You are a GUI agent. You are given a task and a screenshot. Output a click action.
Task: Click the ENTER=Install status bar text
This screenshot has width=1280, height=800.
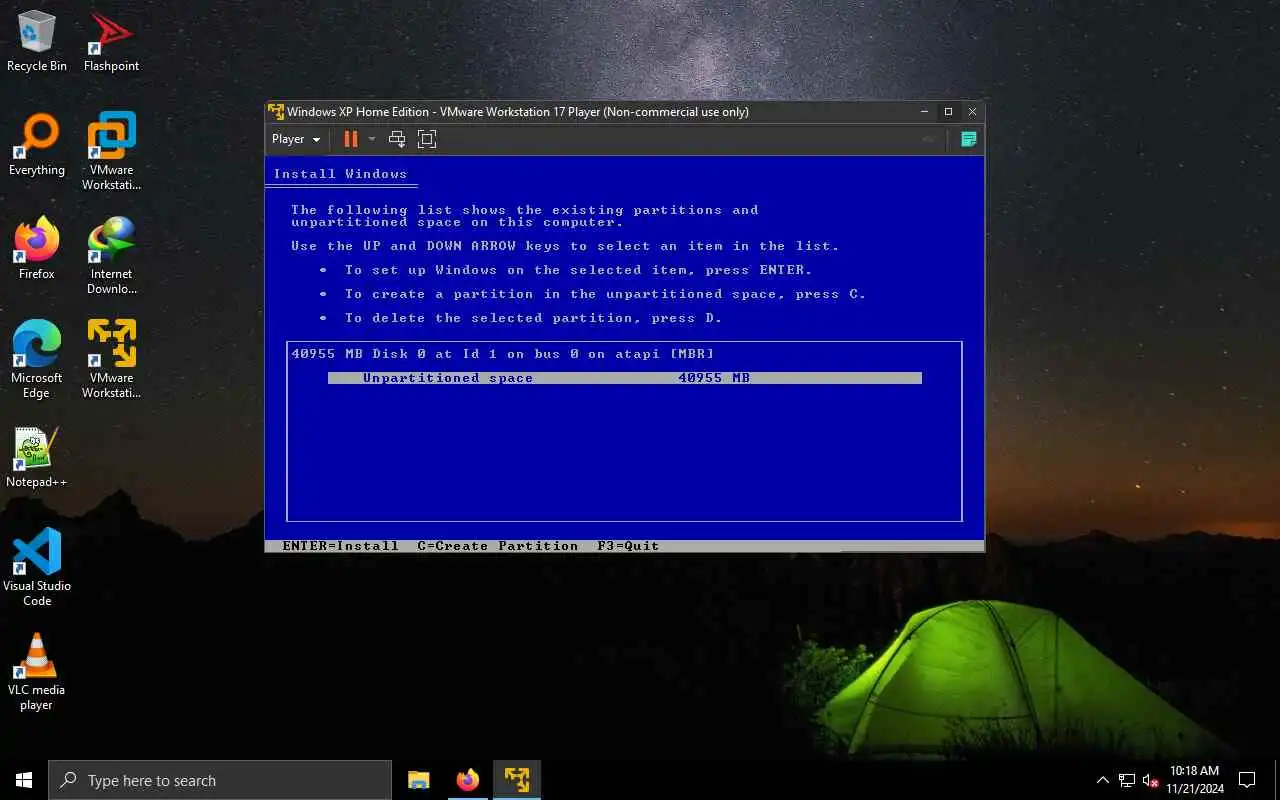[340, 546]
